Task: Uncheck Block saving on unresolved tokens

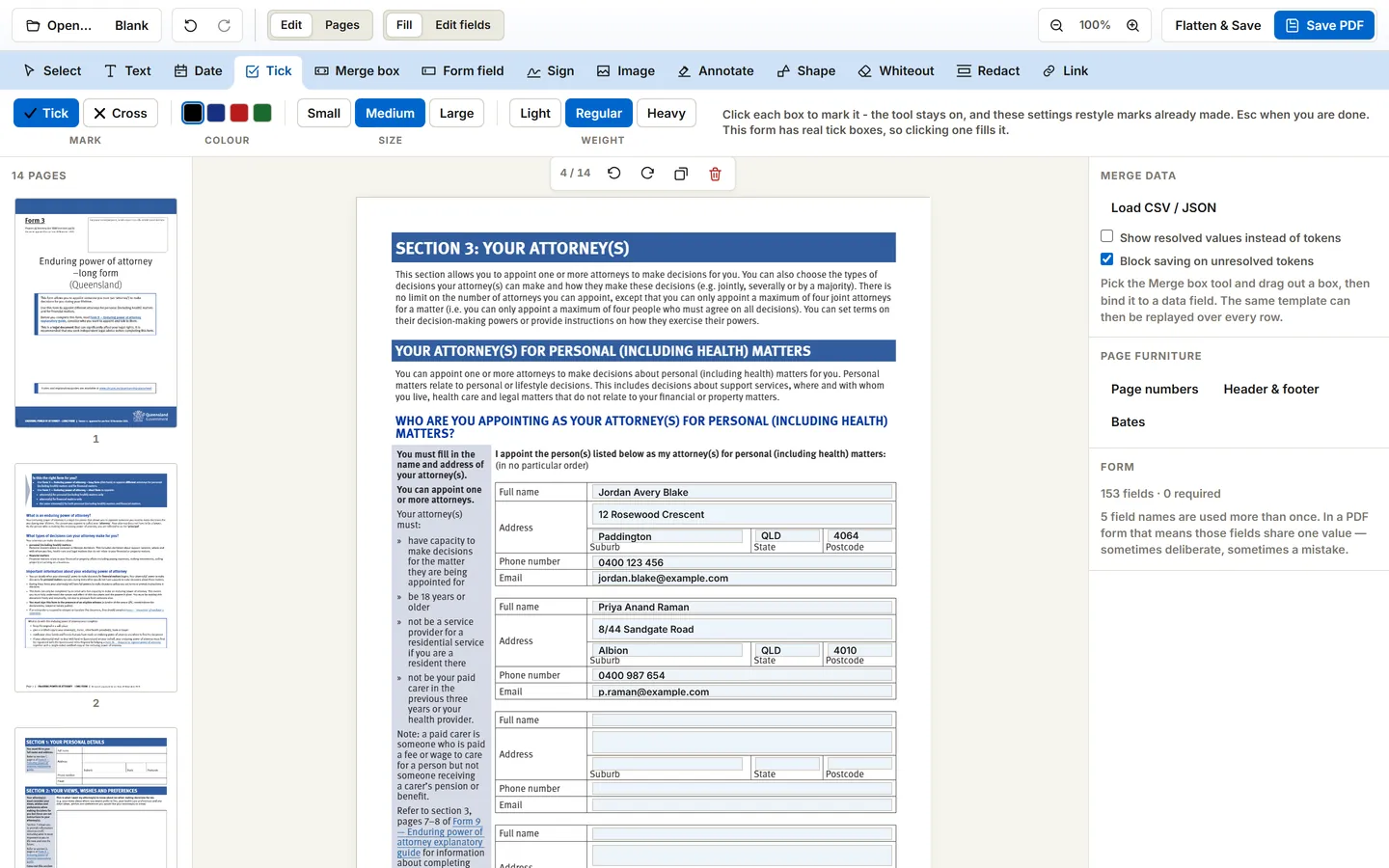Action: coord(1107,259)
